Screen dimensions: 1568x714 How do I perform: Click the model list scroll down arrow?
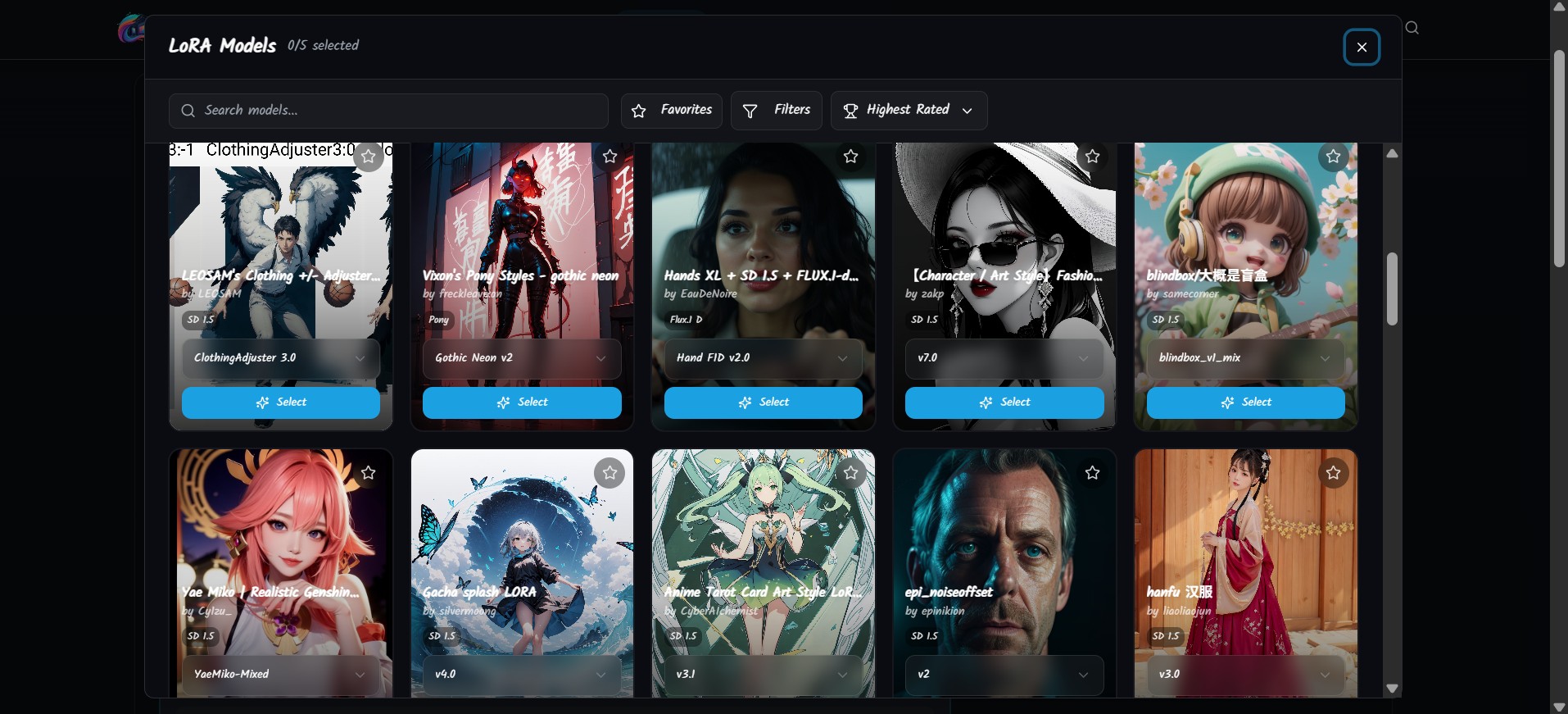click(x=1392, y=689)
